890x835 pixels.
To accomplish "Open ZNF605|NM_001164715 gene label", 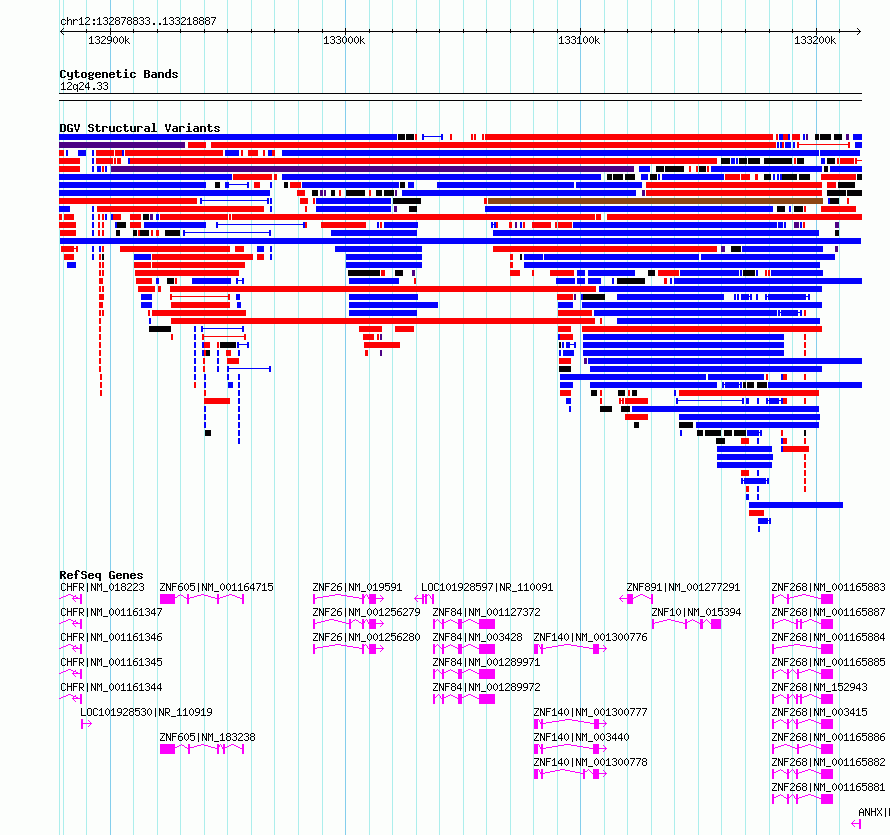I will (216, 587).
